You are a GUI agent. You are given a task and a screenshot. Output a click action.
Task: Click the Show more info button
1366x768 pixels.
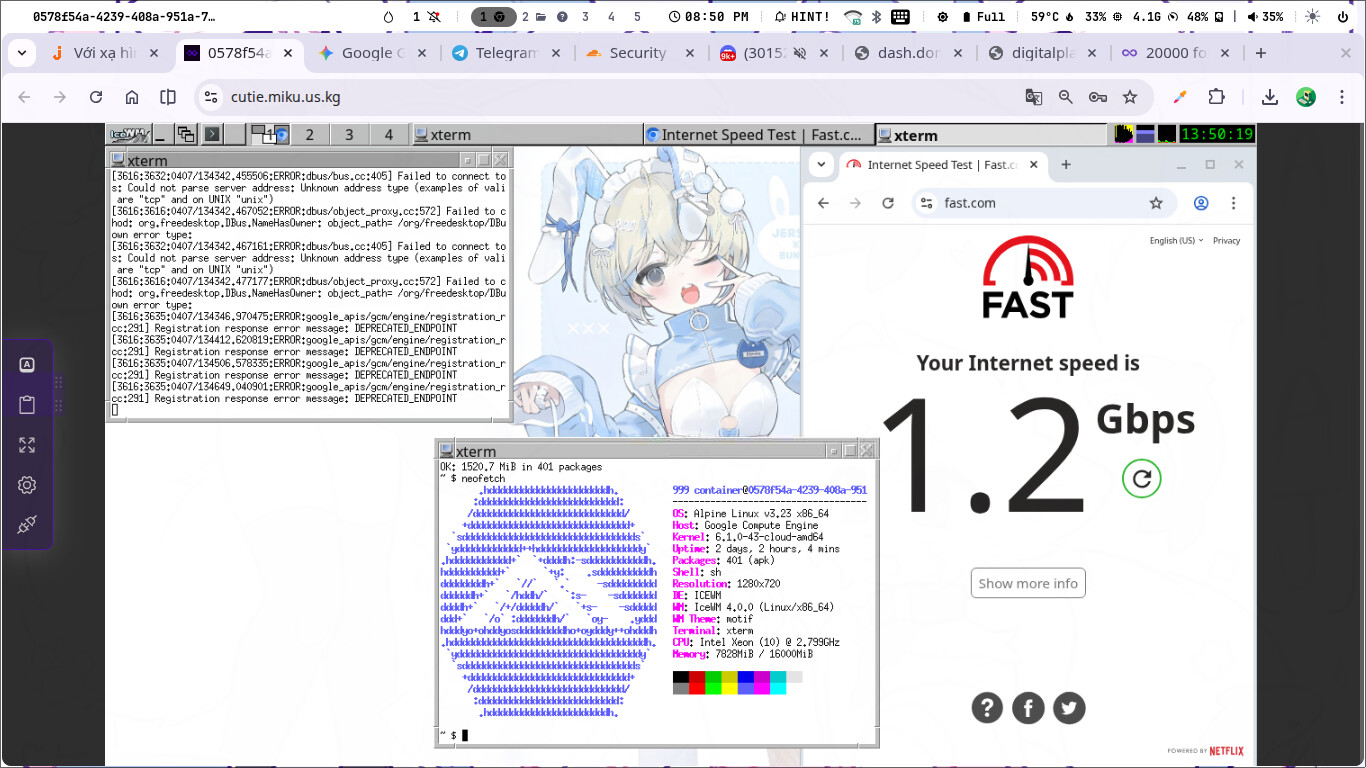1028,583
